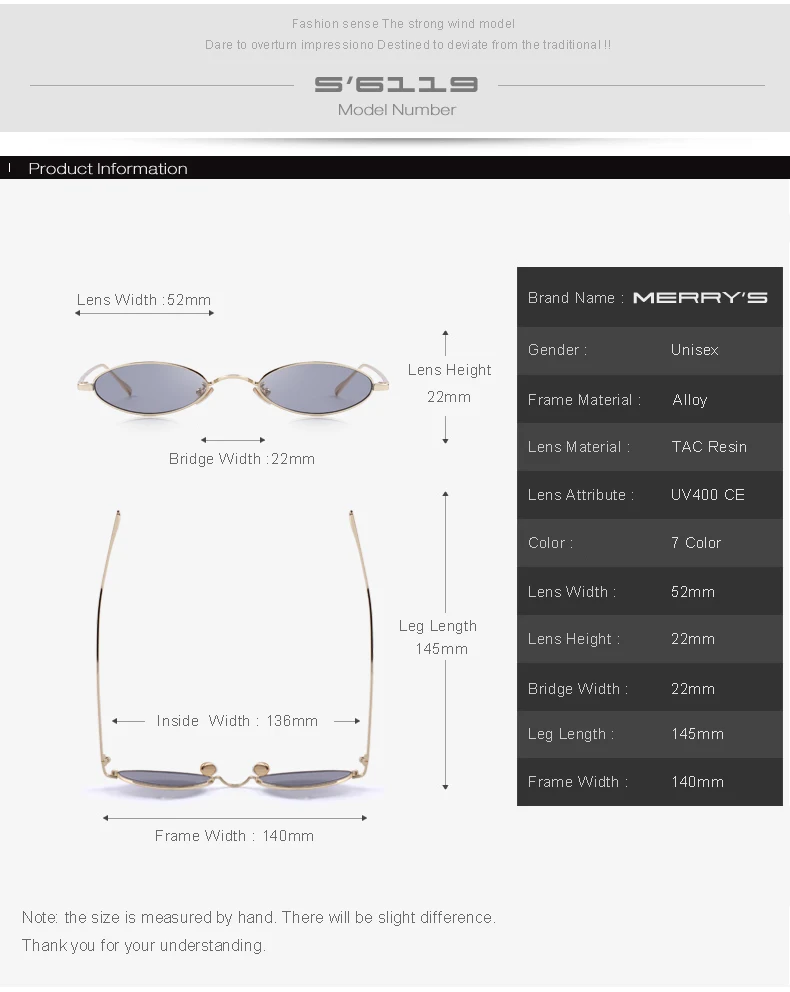
Task: Select the Frame Material Alloy row
Action: [650, 399]
